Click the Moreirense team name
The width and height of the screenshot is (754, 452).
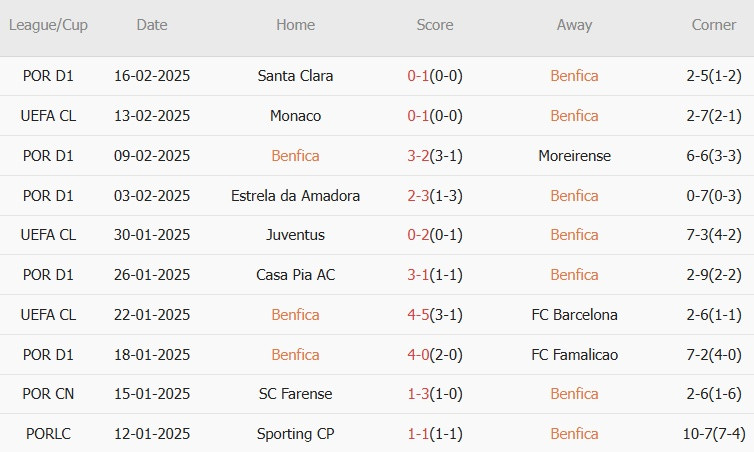coord(574,156)
